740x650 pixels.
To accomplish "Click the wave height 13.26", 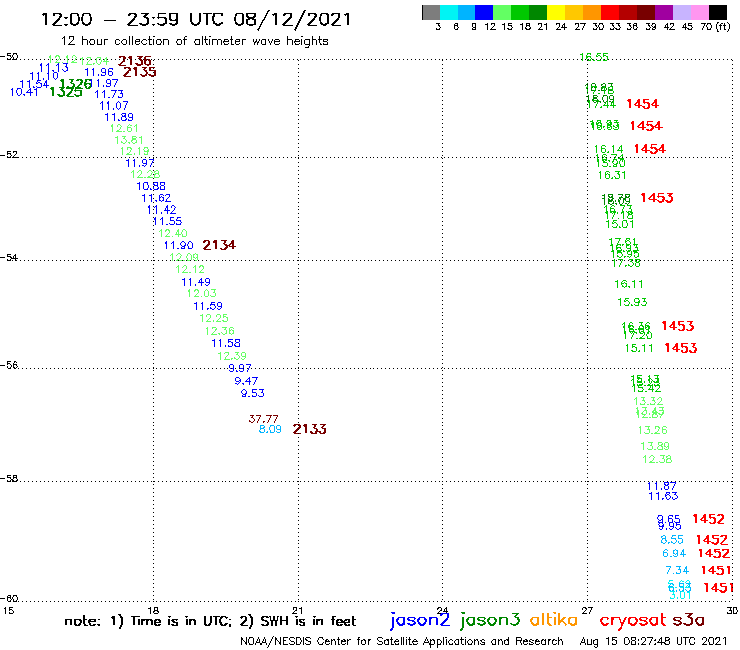I will [652, 430].
